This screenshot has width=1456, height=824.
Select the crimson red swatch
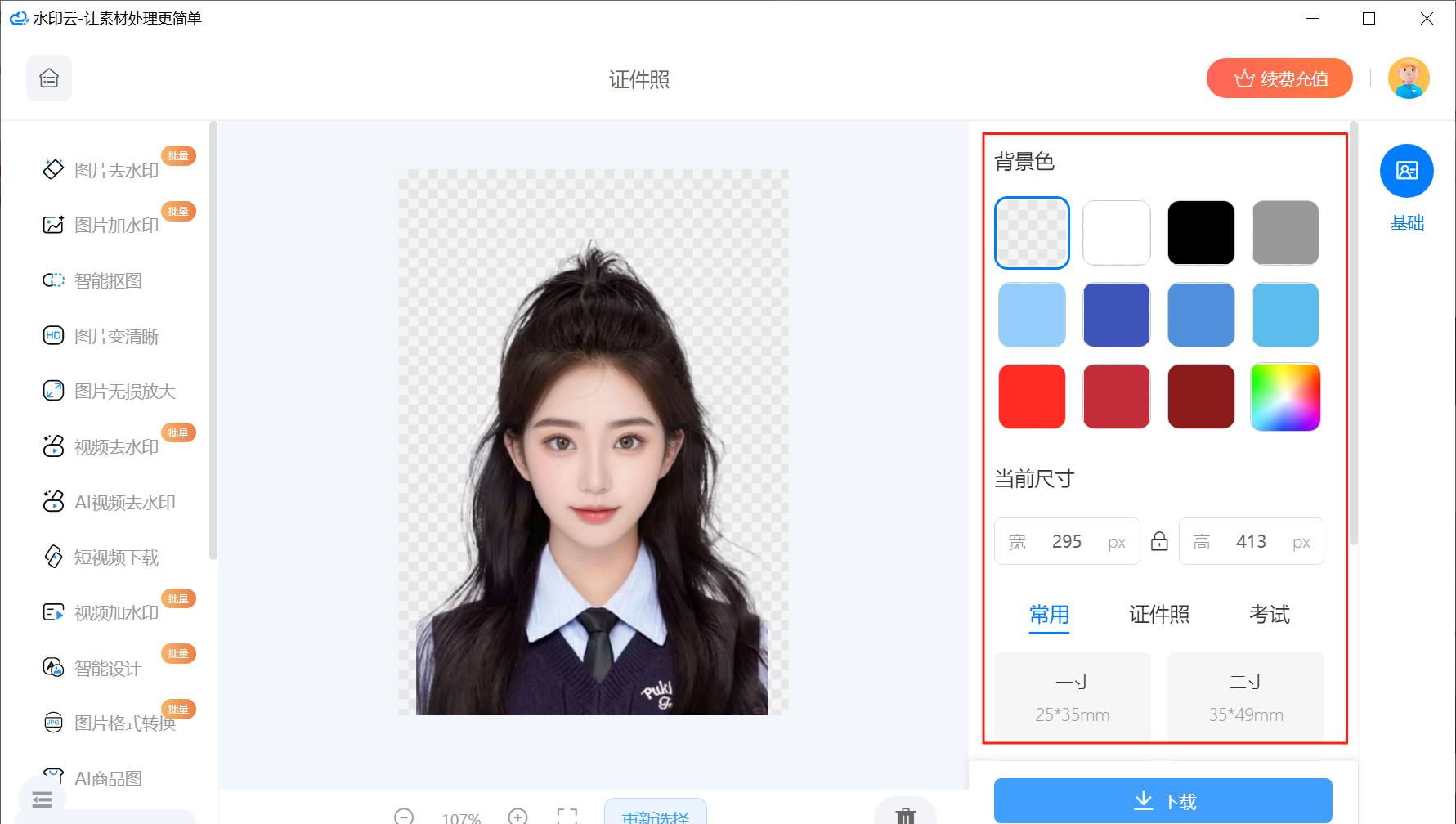(1117, 396)
